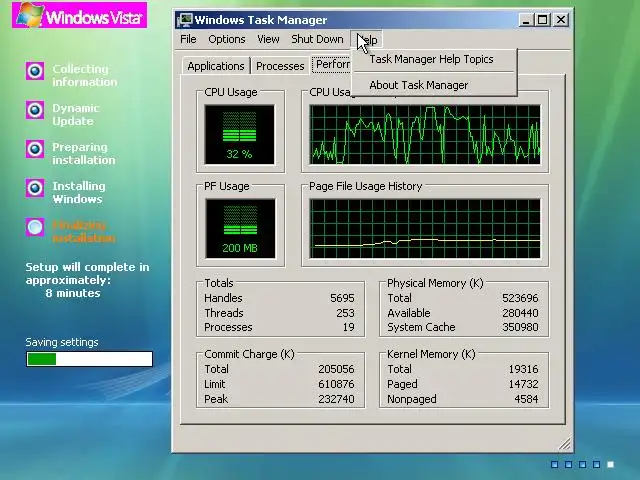Screen dimensions: 640x480
Task: Click the Threads value 253
Action: (x=345, y=313)
